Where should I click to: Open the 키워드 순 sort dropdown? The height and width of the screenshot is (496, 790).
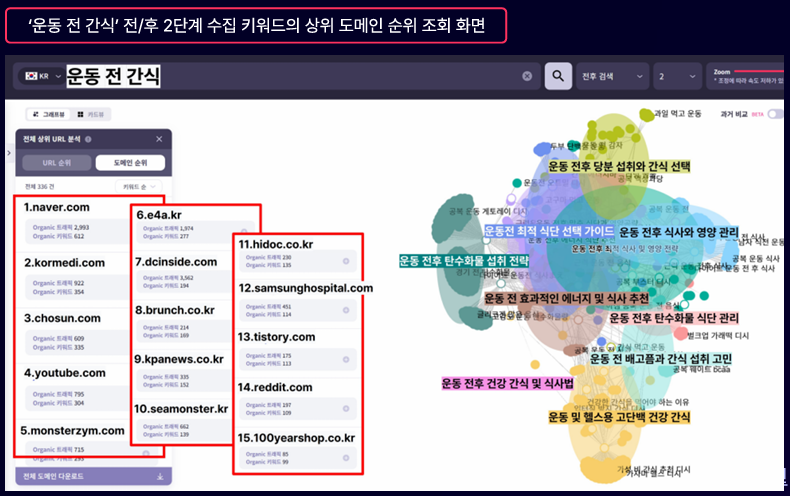click(x=139, y=186)
